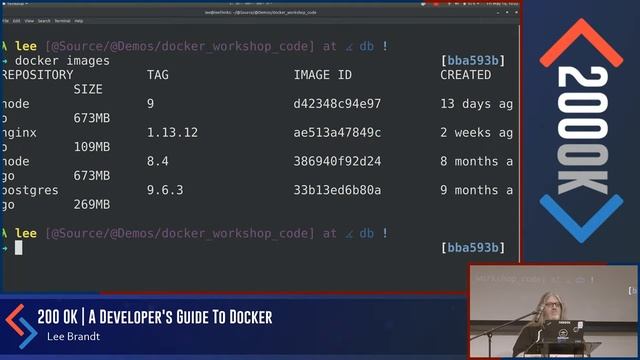Viewport: 640px width, 360px height.
Task: Click the 269MB size value
Action: (x=91, y=204)
